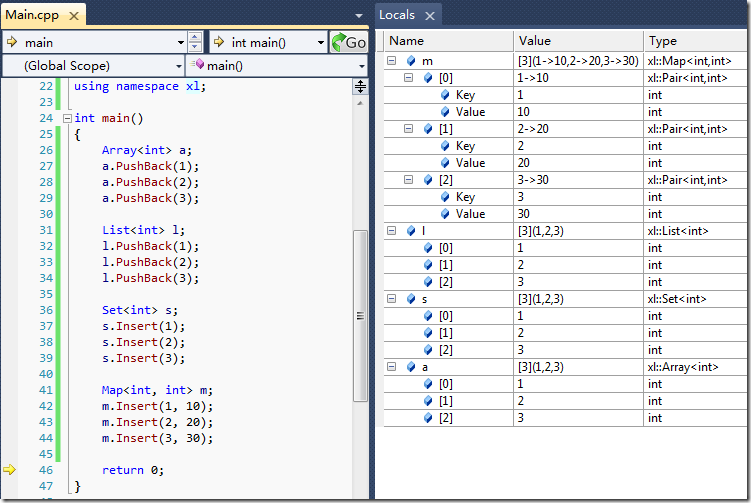Click the [0] element icon under a
Screen dimensions: 751x503
(x=428, y=384)
